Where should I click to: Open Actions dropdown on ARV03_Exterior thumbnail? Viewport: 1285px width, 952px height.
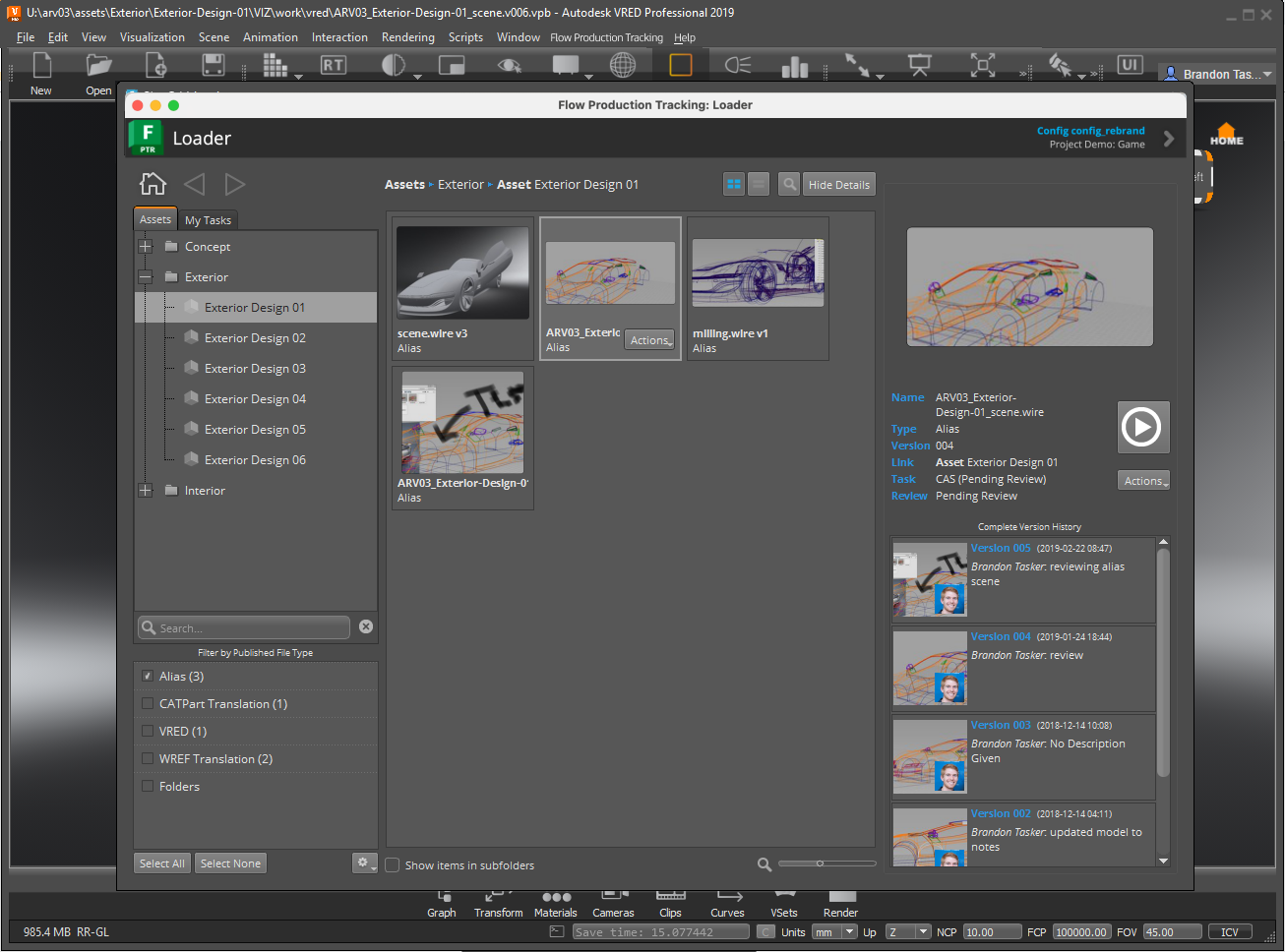click(x=650, y=340)
